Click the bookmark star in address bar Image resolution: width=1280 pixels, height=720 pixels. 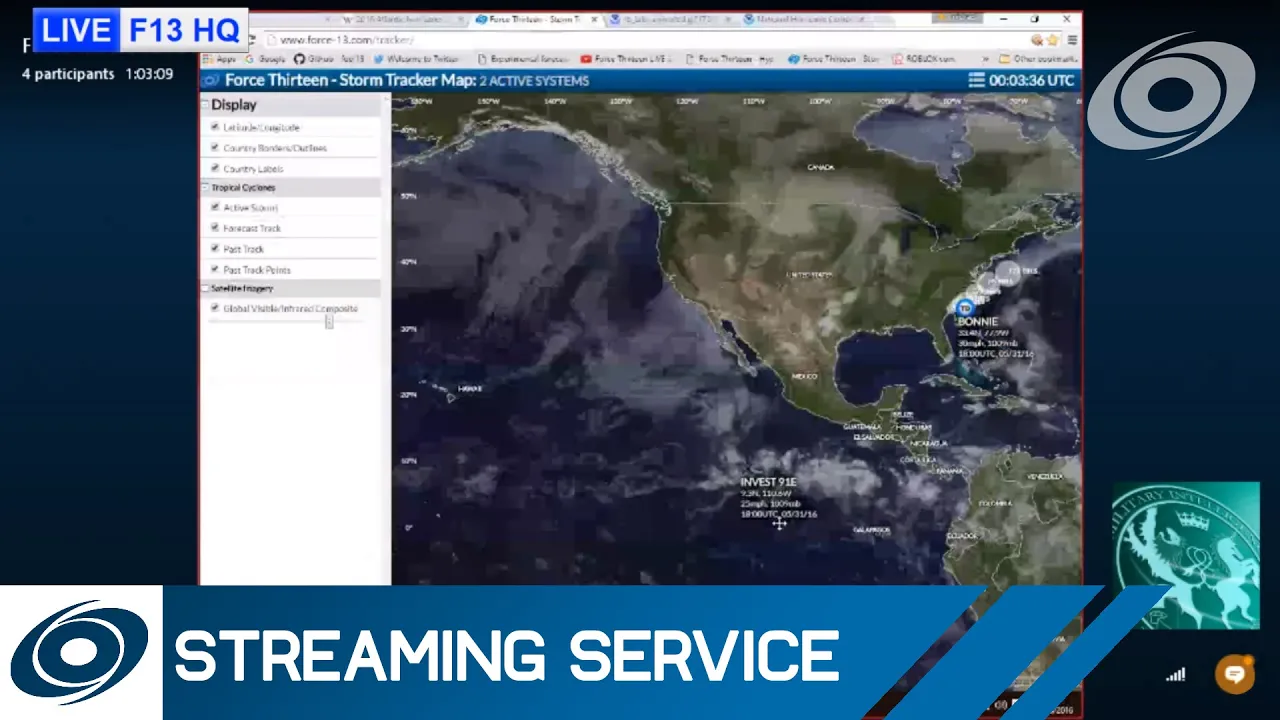point(1052,40)
